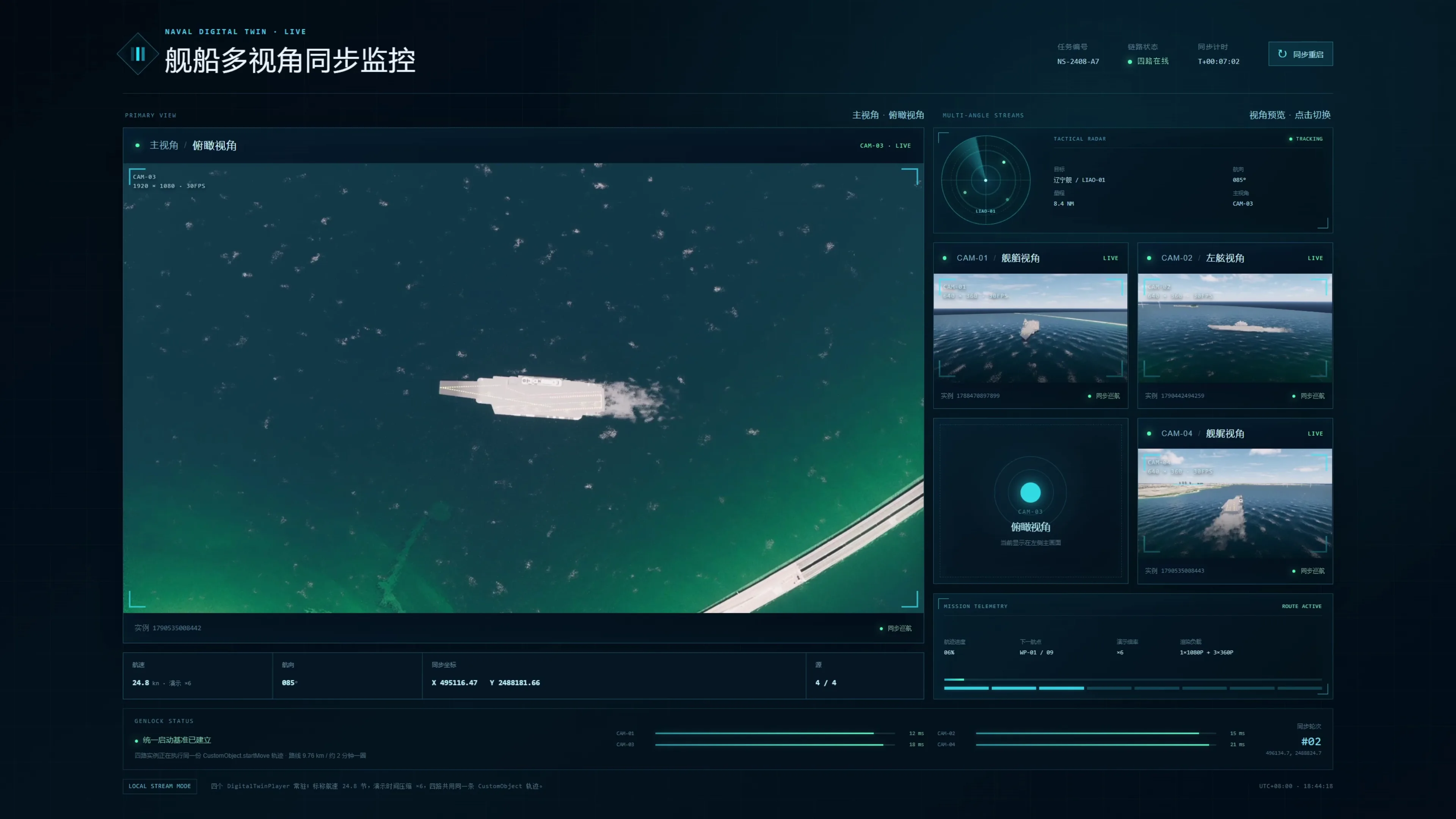Click the tactical radar circle display

coord(985,180)
